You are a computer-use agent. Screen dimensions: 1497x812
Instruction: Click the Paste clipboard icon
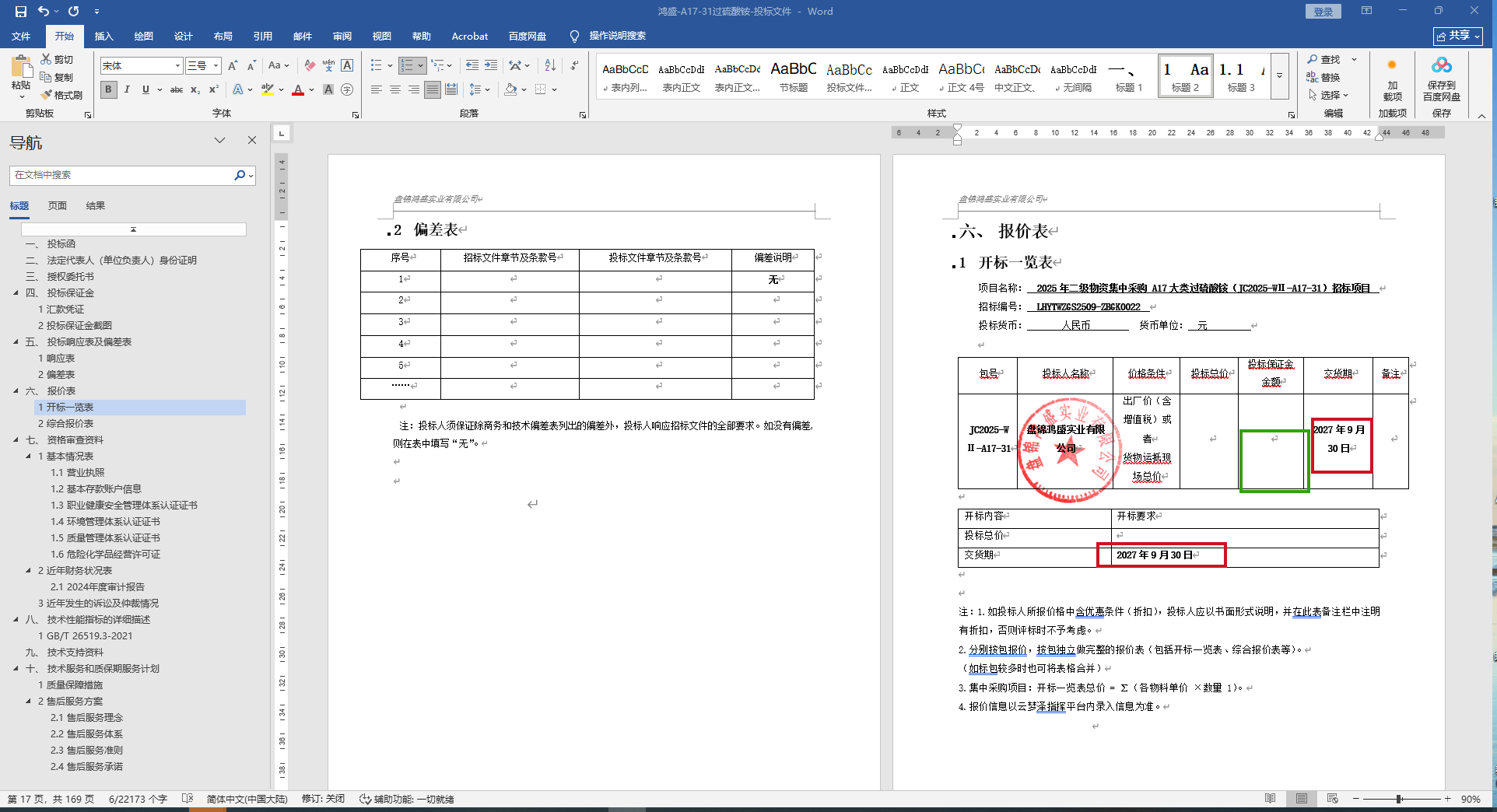click(21, 67)
